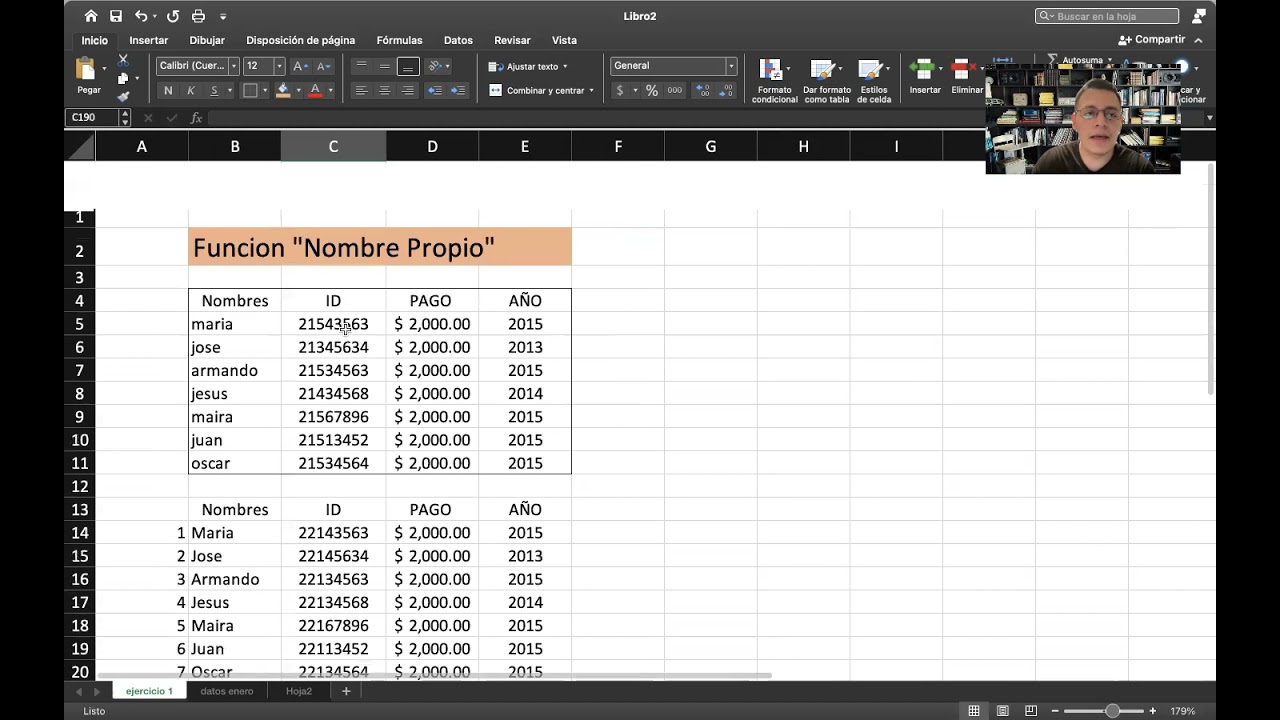Decrease font size with smaller A
Screen dimensions: 1280x720
pos(323,66)
